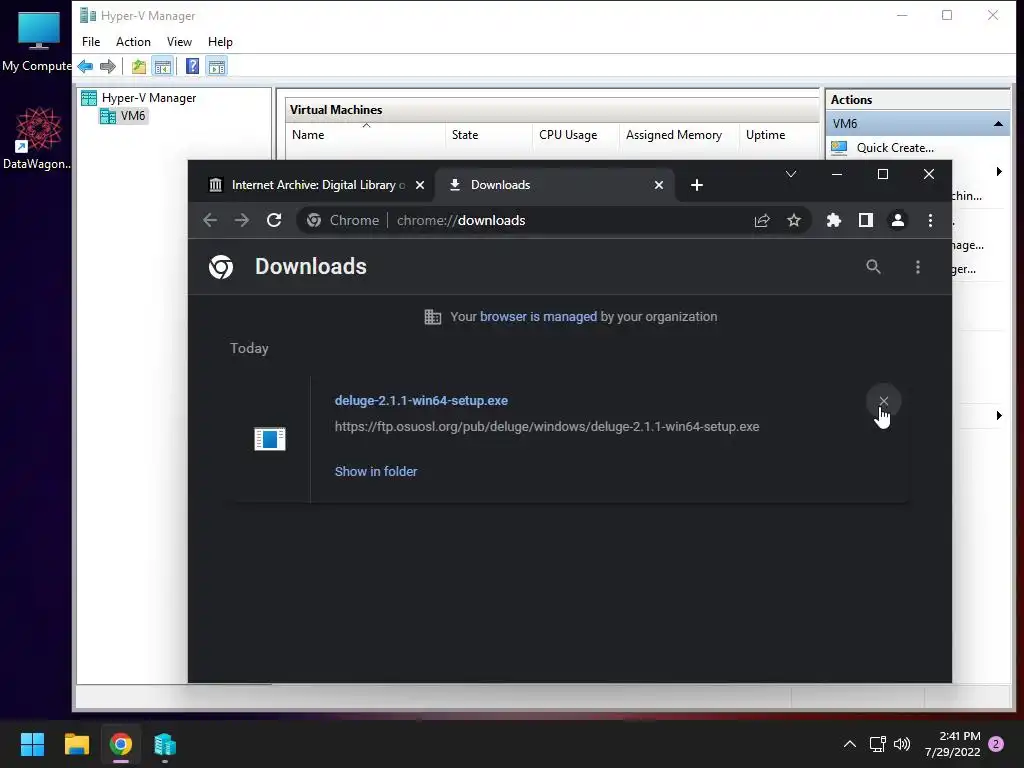
Task: Click Show in folder for deluge download
Action: pyautogui.click(x=376, y=472)
